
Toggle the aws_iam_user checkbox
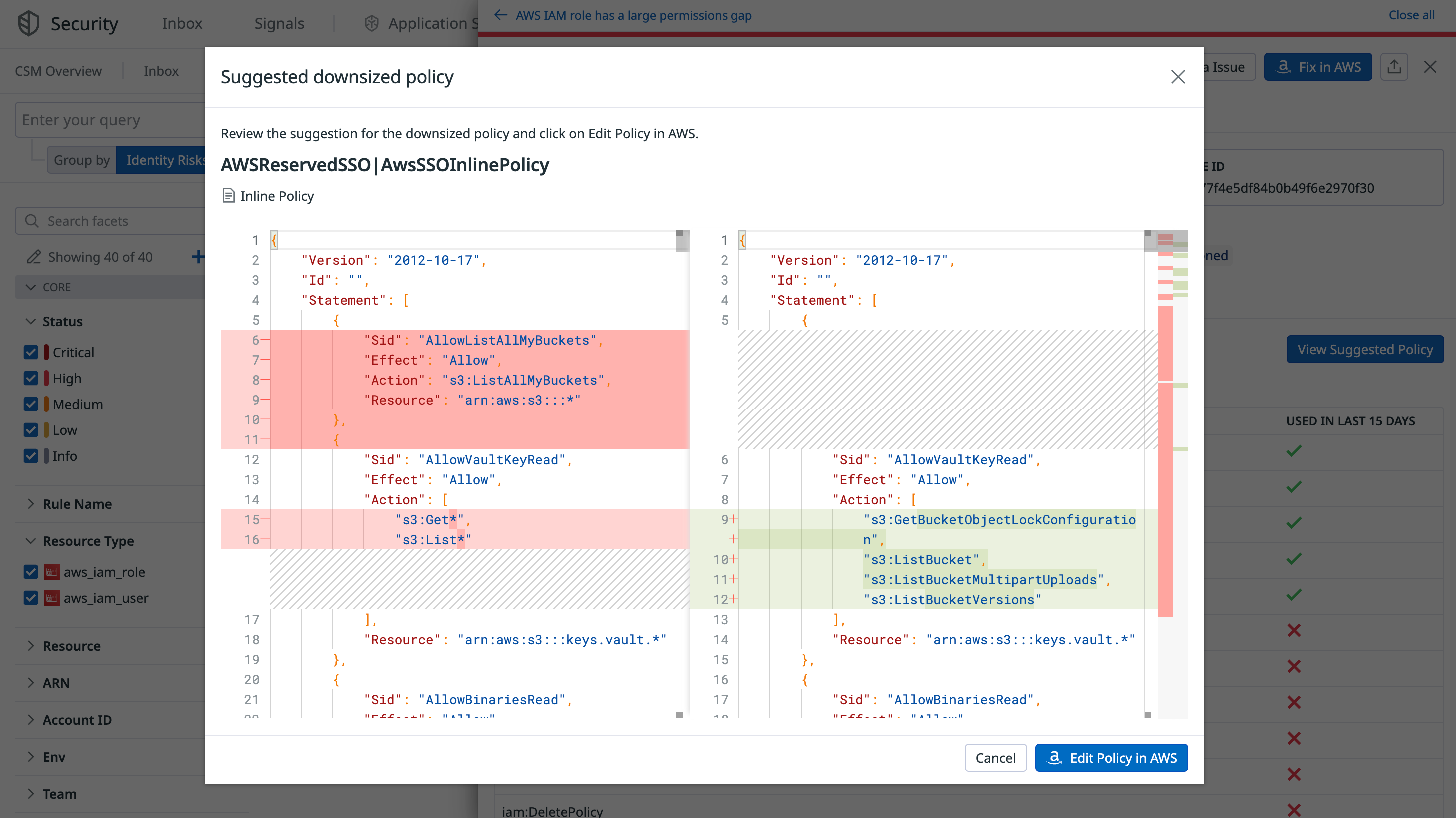point(31,598)
